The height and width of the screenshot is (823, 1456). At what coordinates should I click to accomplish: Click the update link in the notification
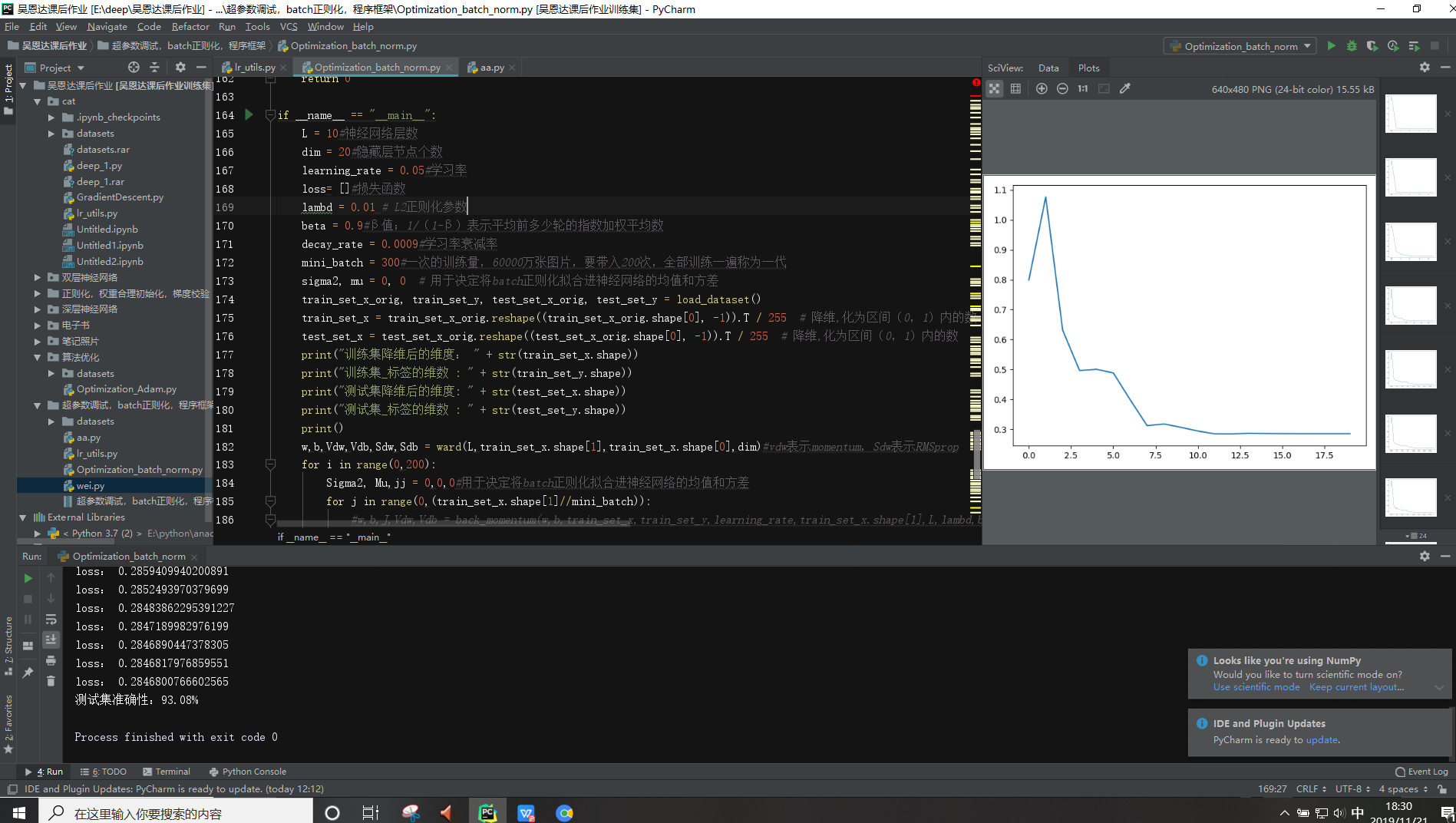[1322, 739]
